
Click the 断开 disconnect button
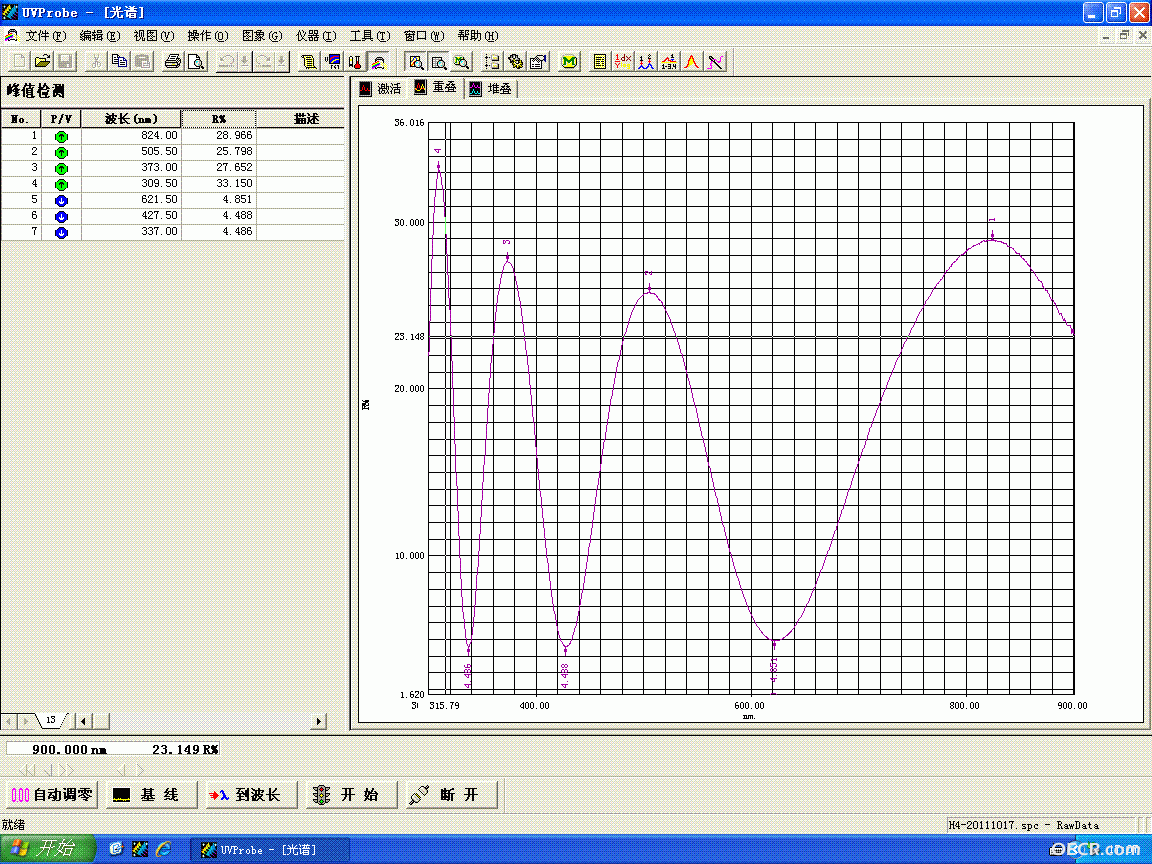451,794
